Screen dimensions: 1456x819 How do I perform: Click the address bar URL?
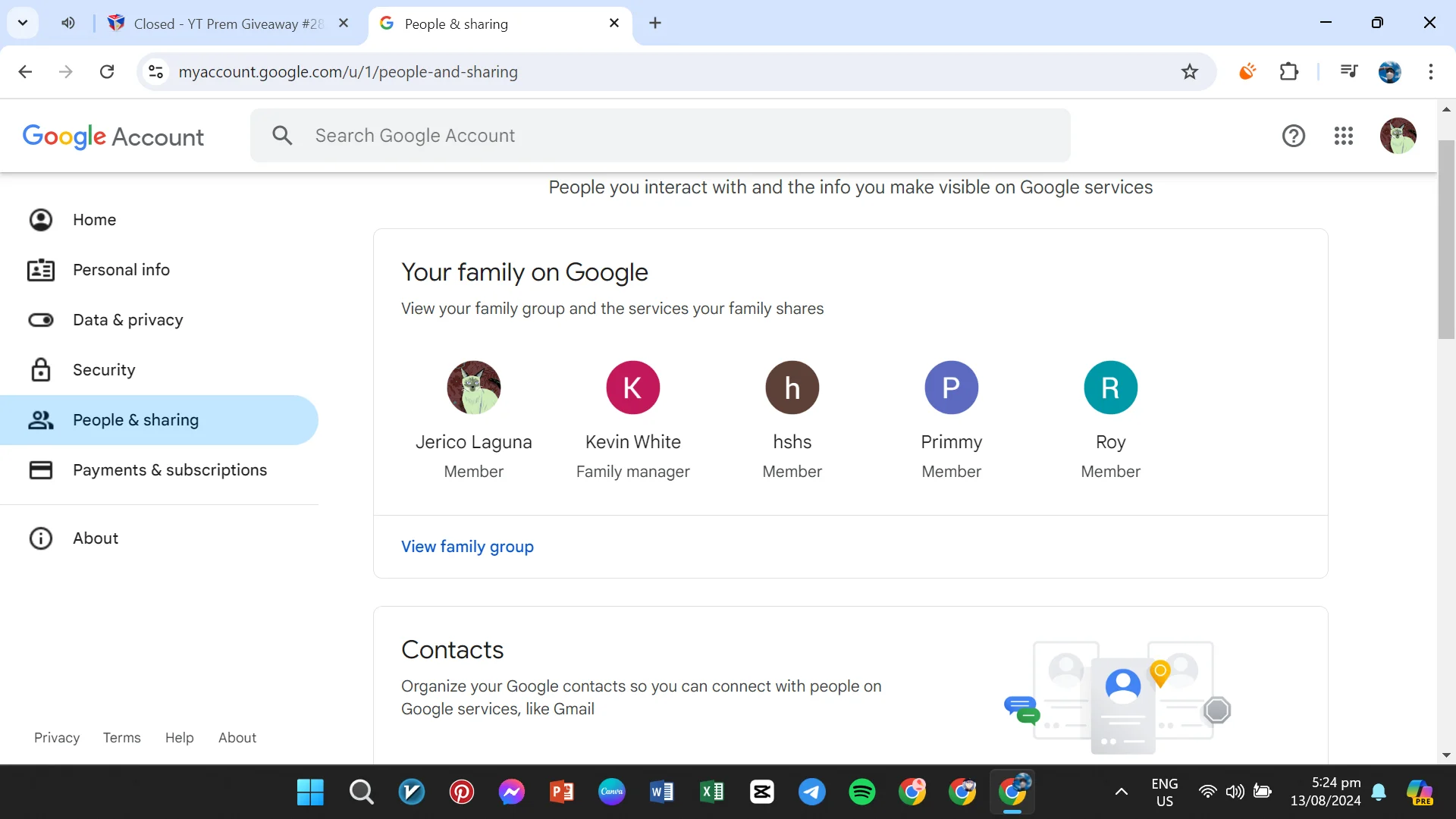pyautogui.click(x=348, y=72)
